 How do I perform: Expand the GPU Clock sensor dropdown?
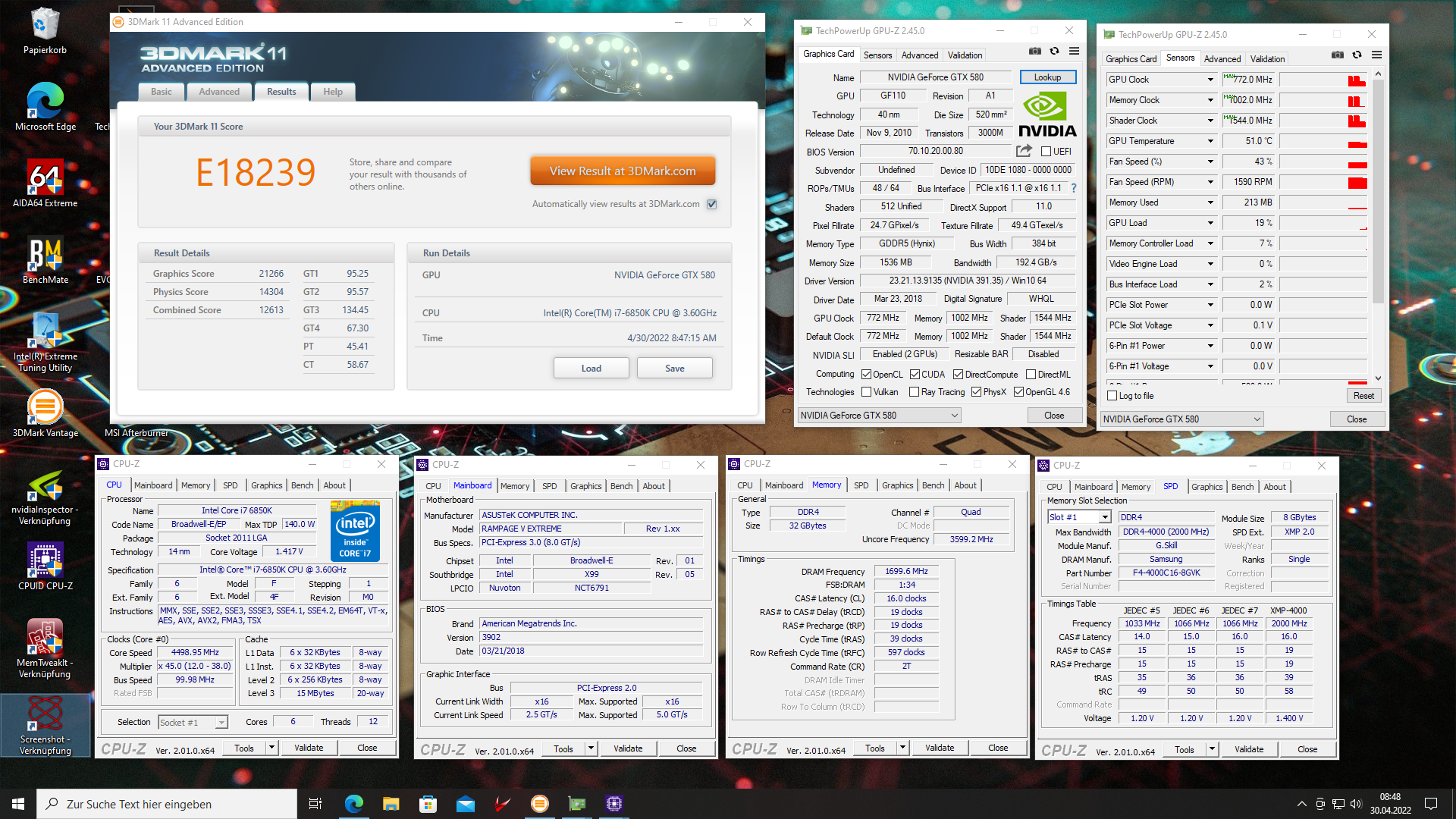pyautogui.click(x=1210, y=80)
